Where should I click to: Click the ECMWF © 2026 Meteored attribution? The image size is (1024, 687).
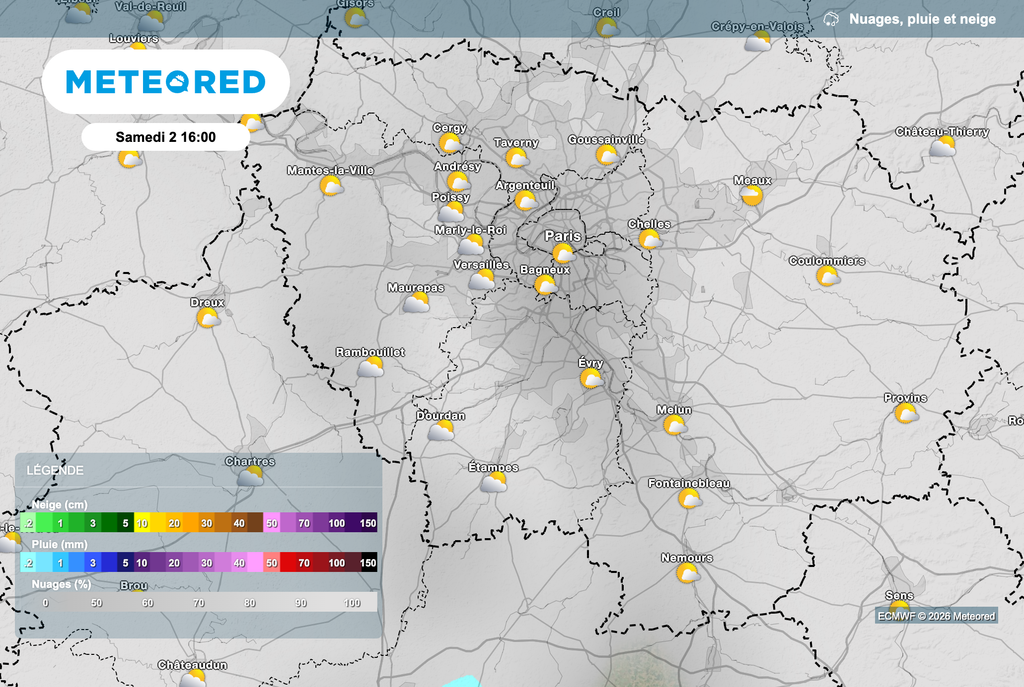(936, 616)
